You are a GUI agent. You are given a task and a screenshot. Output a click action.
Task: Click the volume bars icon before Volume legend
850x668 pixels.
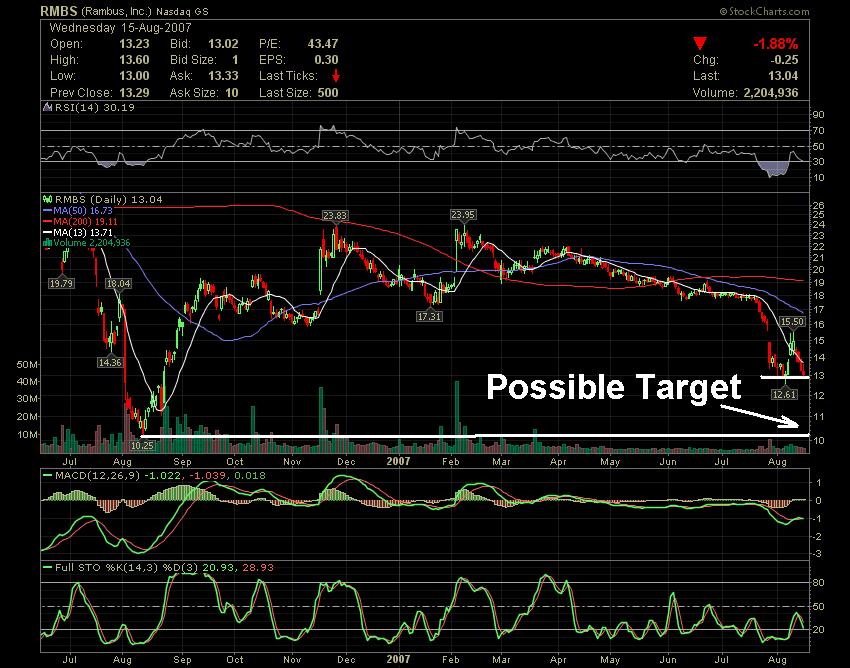48,243
